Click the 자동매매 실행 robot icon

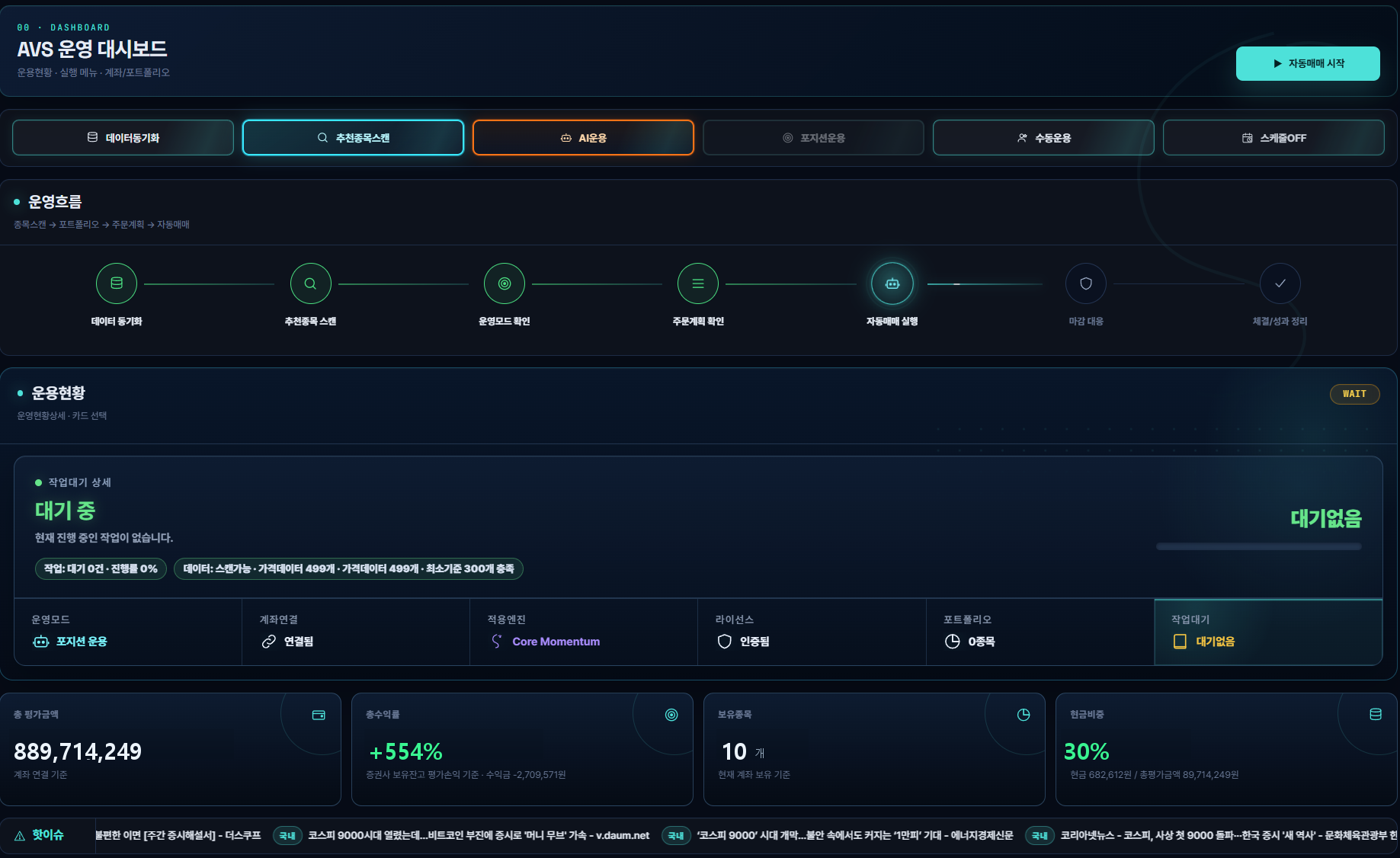coord(892,283)
